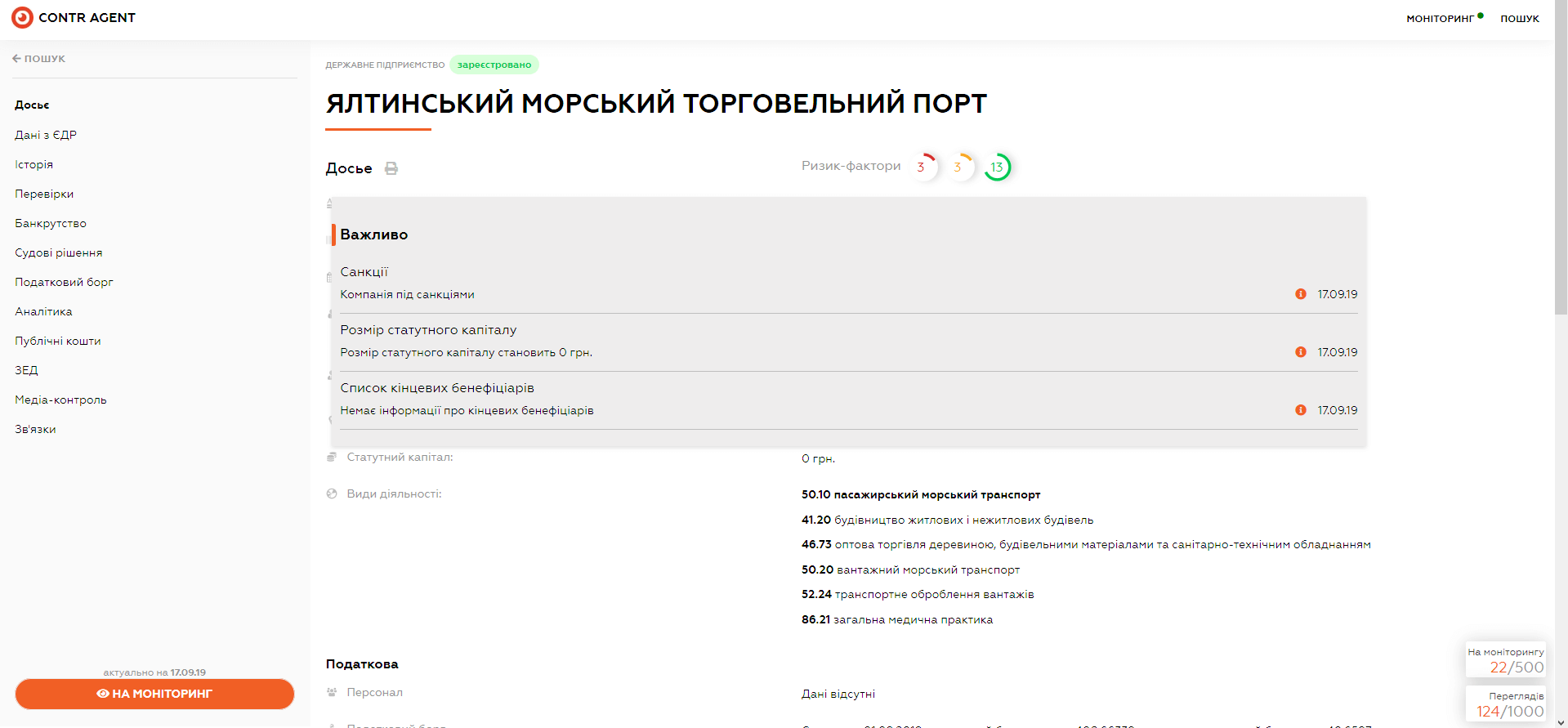Click activity 41.20 будівництво житлових і нежитлових будівель
Screen dimensions: 1568x728
(x=947, y=520)
